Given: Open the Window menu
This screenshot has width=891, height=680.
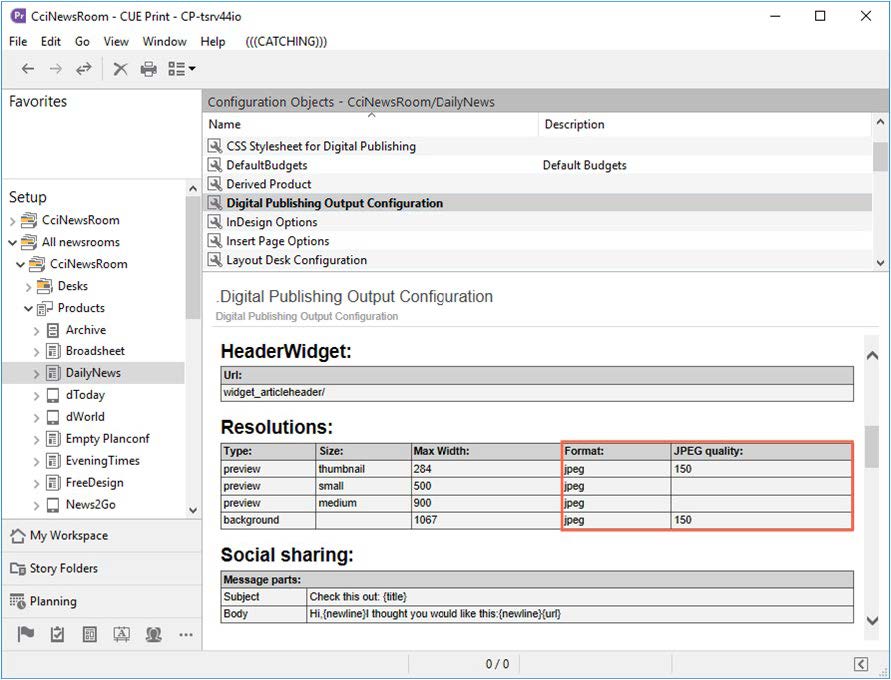Looking at the screenshot, I should click(164, 41).
